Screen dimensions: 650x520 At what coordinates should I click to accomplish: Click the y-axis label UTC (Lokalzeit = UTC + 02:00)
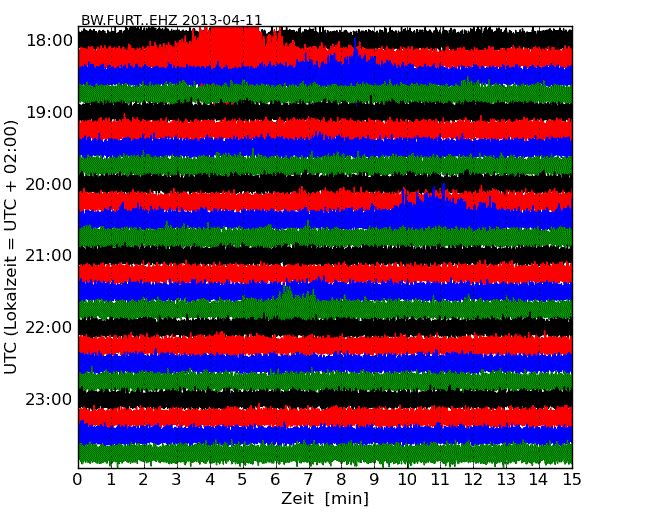(x=11, y=247)
